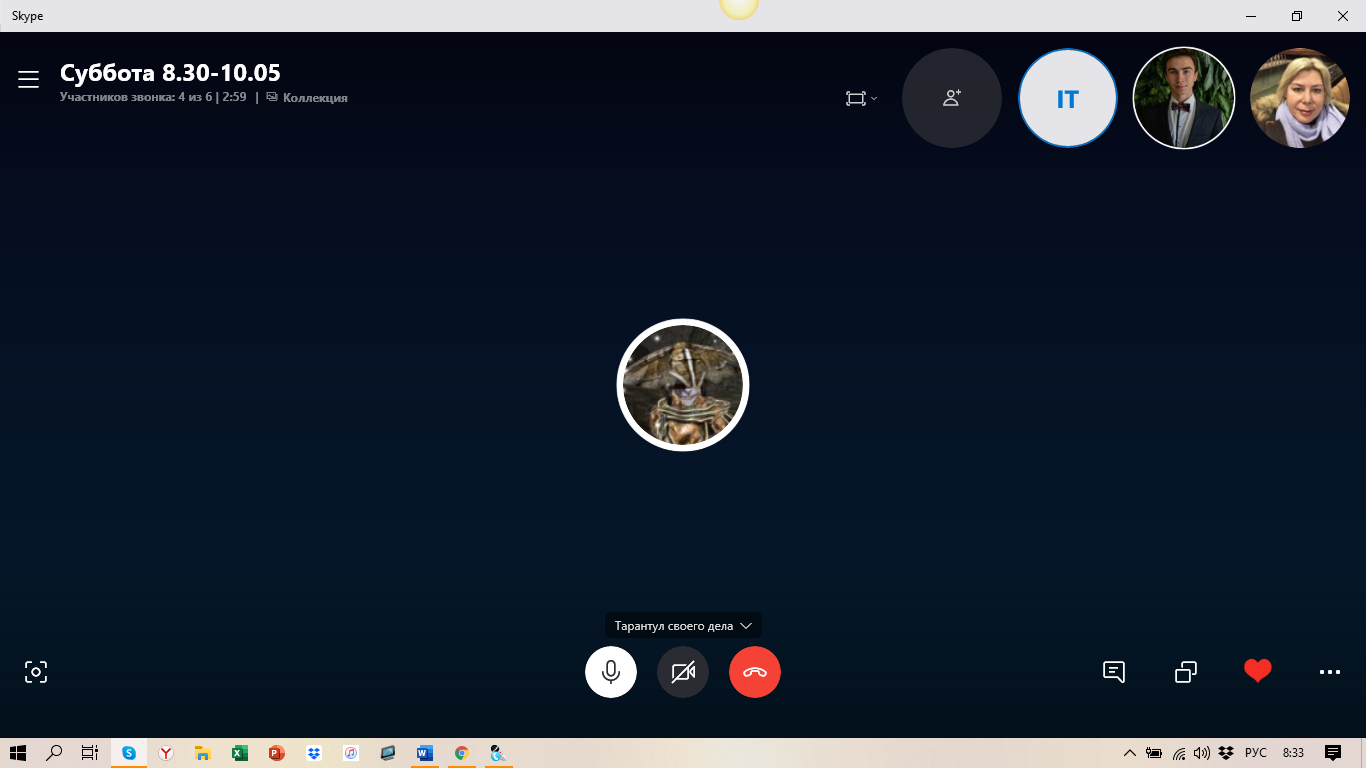1366x768 pixels.
Task: Expand the view layout switcher dropdown
Action: [x=861, y=98]
